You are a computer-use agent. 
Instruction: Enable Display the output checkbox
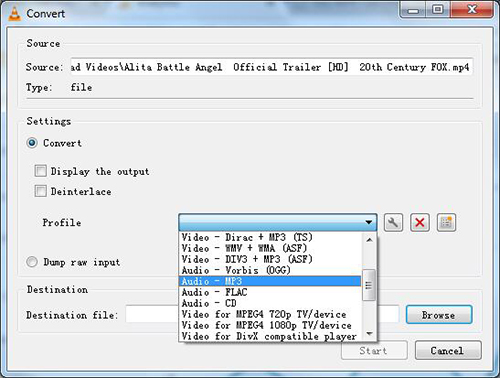pyautogui.click(x=40, y=171)
